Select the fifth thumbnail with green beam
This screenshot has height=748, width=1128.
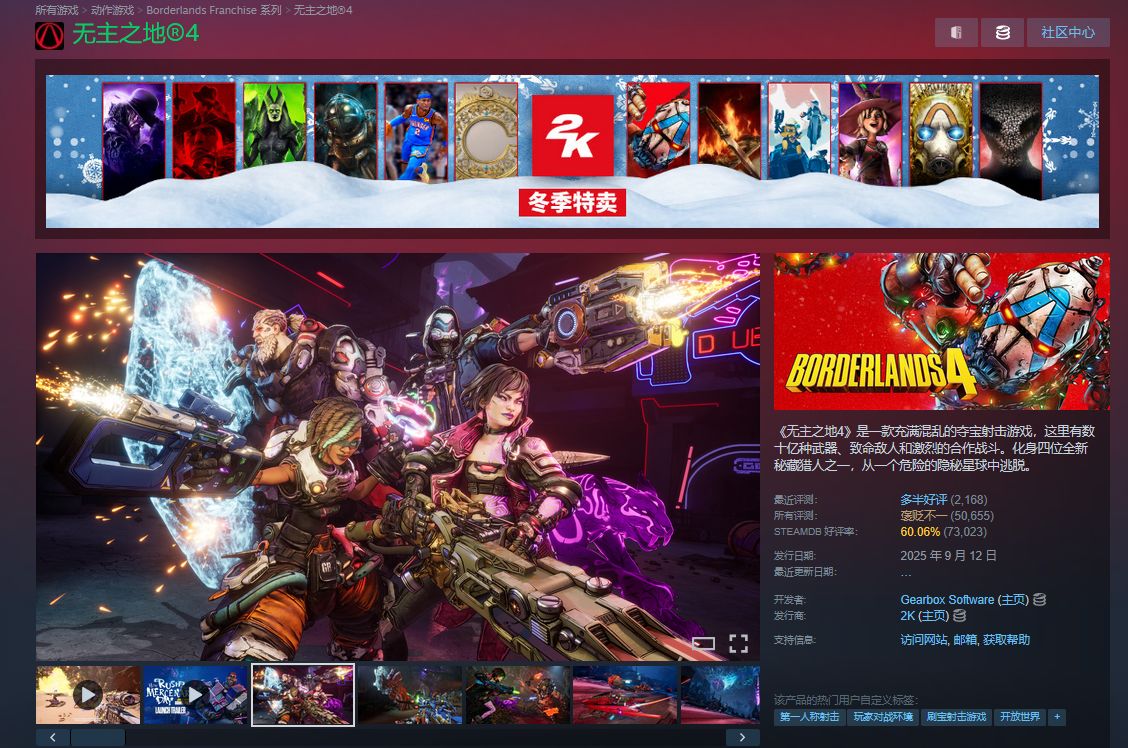pyautogui.click(x=518, y=695)
